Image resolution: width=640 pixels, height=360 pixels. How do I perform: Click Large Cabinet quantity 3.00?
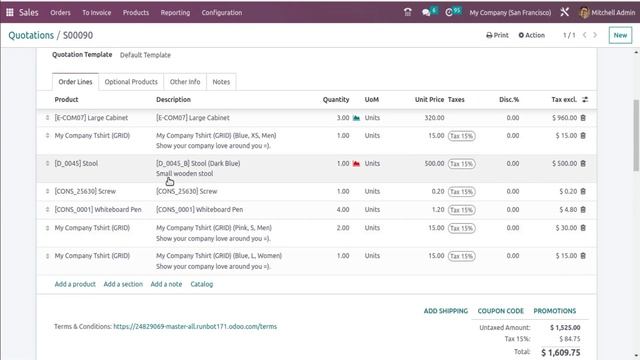click(x=343, y=118)
